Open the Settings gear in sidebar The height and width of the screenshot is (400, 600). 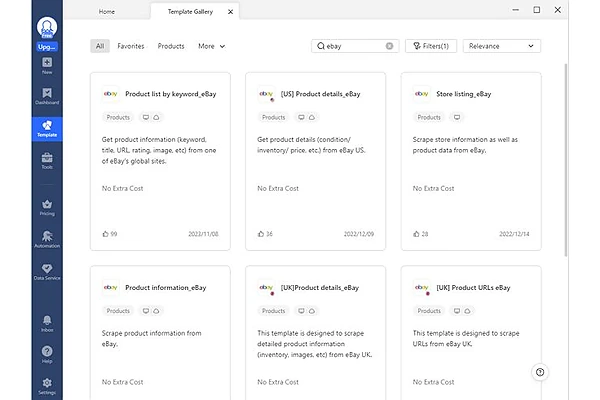47,387
